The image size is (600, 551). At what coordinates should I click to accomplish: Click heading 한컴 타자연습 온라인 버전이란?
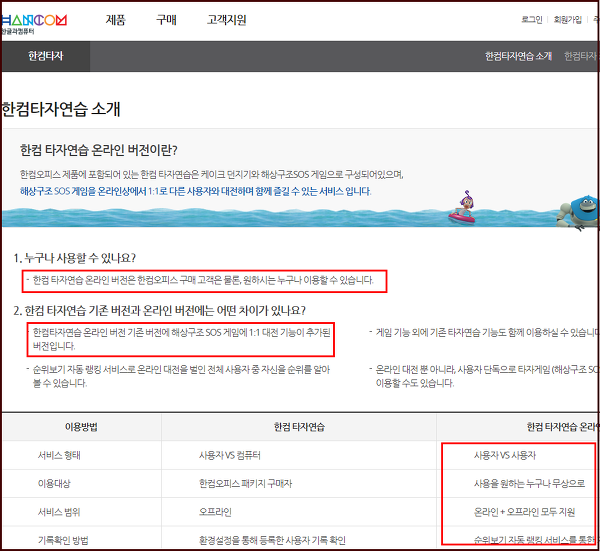[x=99, y=150]
